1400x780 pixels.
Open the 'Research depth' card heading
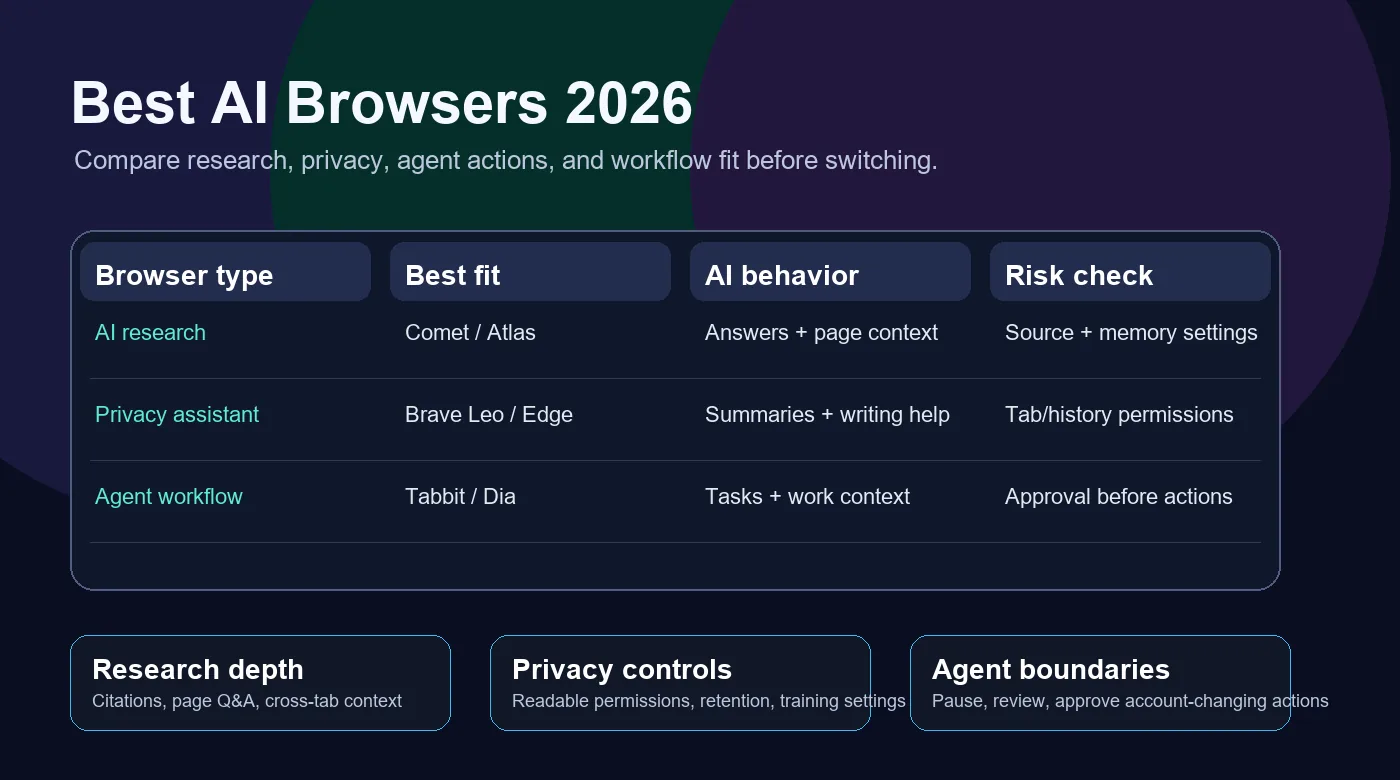coord(197,670)
